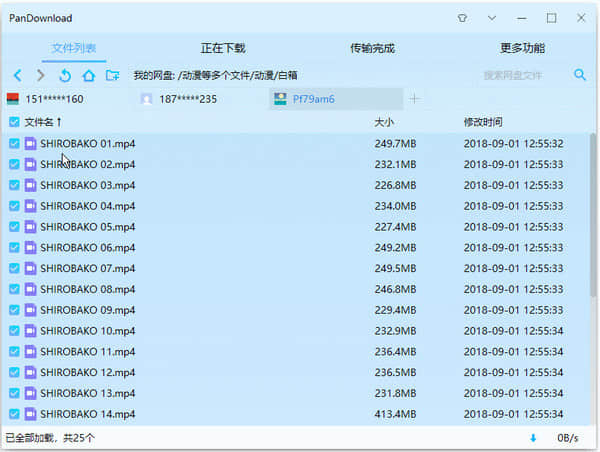Uncheck SHIROBAKO 06.mp4 checkbox
The width and height of the screenshot is (600, 452).
coord(14,248)
